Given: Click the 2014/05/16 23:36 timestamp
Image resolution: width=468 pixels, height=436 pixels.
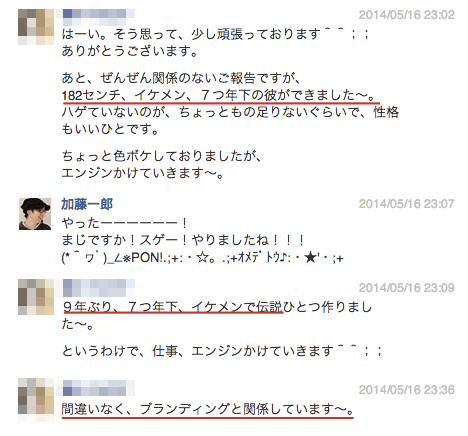Looking at the screenshot, I should coord(407,389).
